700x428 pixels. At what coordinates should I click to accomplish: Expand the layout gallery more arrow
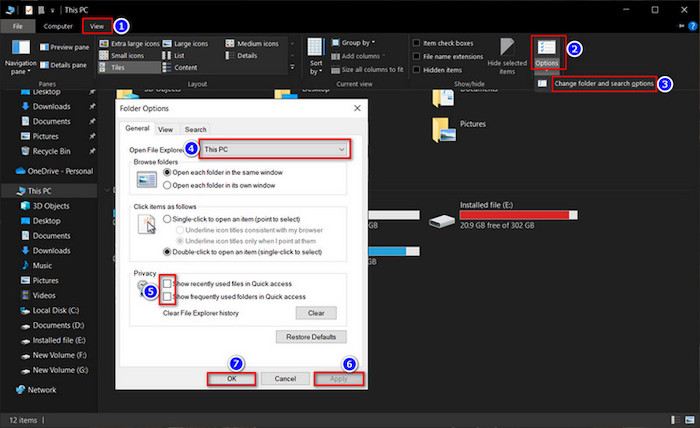click(292, 67)
